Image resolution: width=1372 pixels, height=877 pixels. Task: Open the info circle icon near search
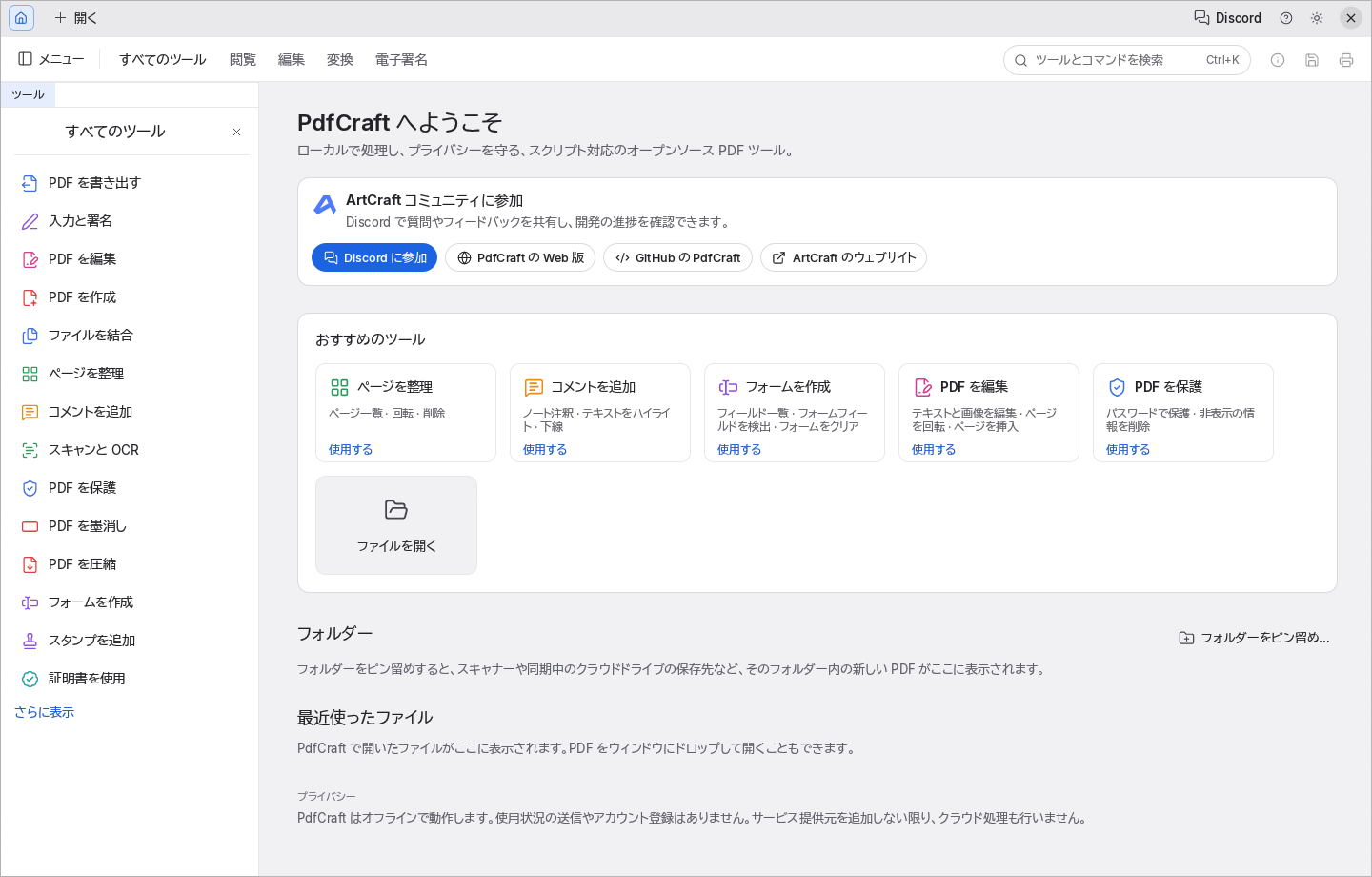pos(1278,60)
